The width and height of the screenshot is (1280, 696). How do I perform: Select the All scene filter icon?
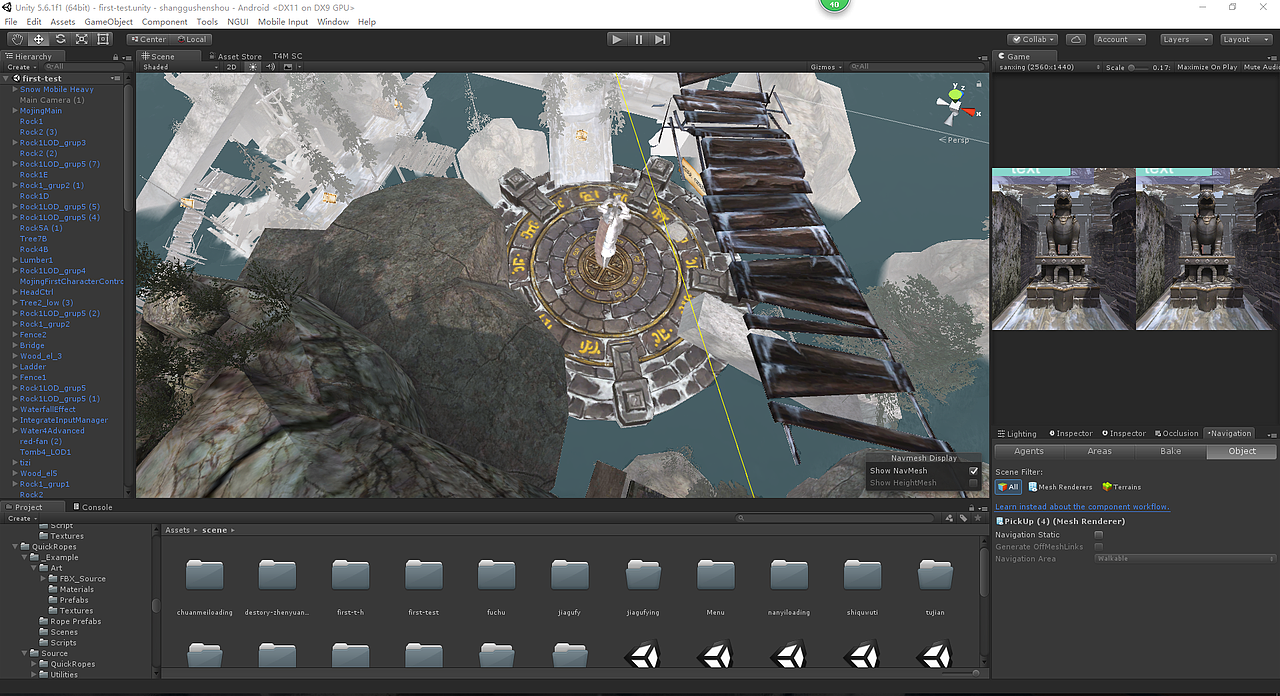point(1008,487)
